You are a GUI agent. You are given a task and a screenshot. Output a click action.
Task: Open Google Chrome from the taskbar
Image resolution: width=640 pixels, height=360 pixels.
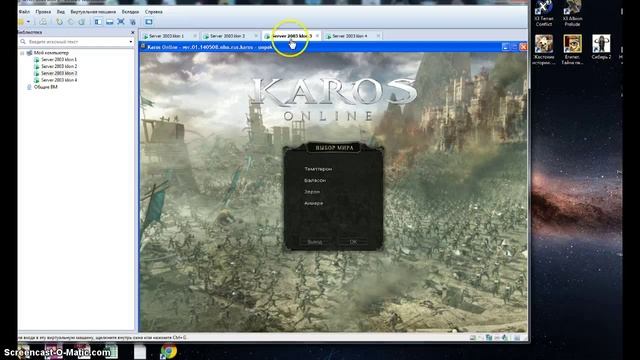coord(168,352)
